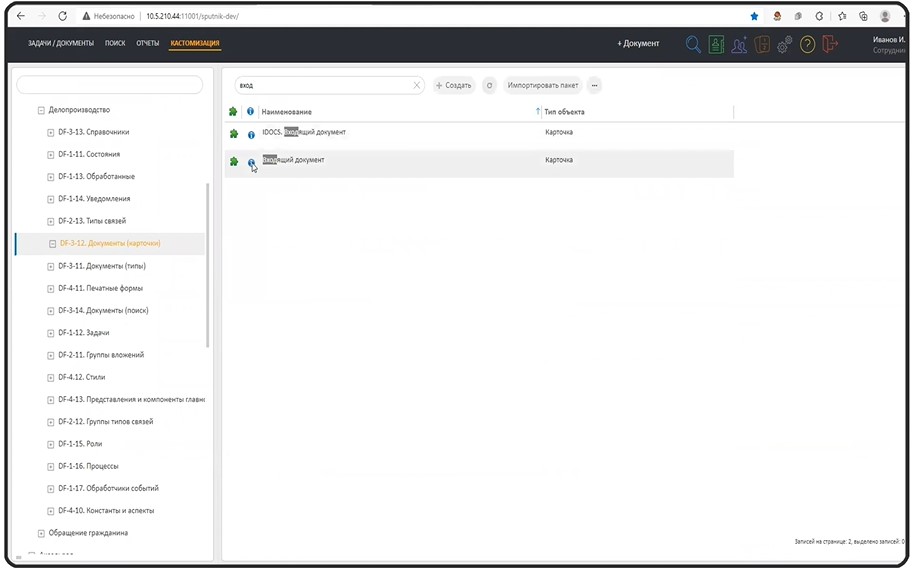Image resolution: width=916 pixels, height=568 pixels.
Task: Click the refresh button next to Создать
Action: 490,85
